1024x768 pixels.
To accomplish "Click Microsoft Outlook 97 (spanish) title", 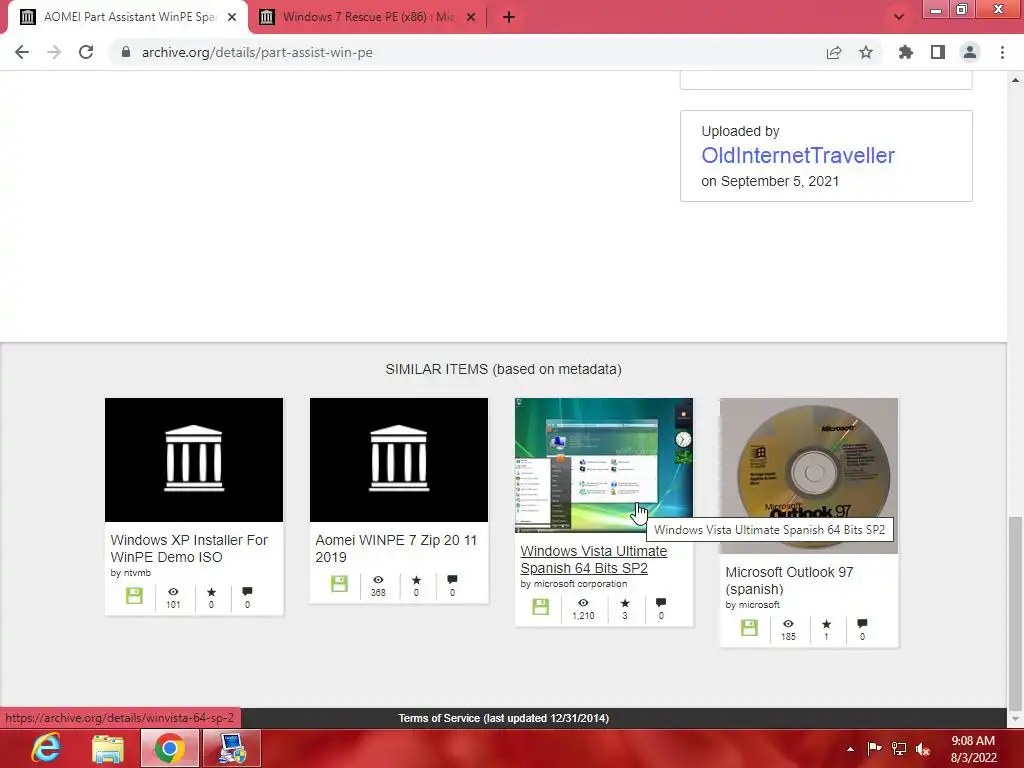I will pos(789,581).
